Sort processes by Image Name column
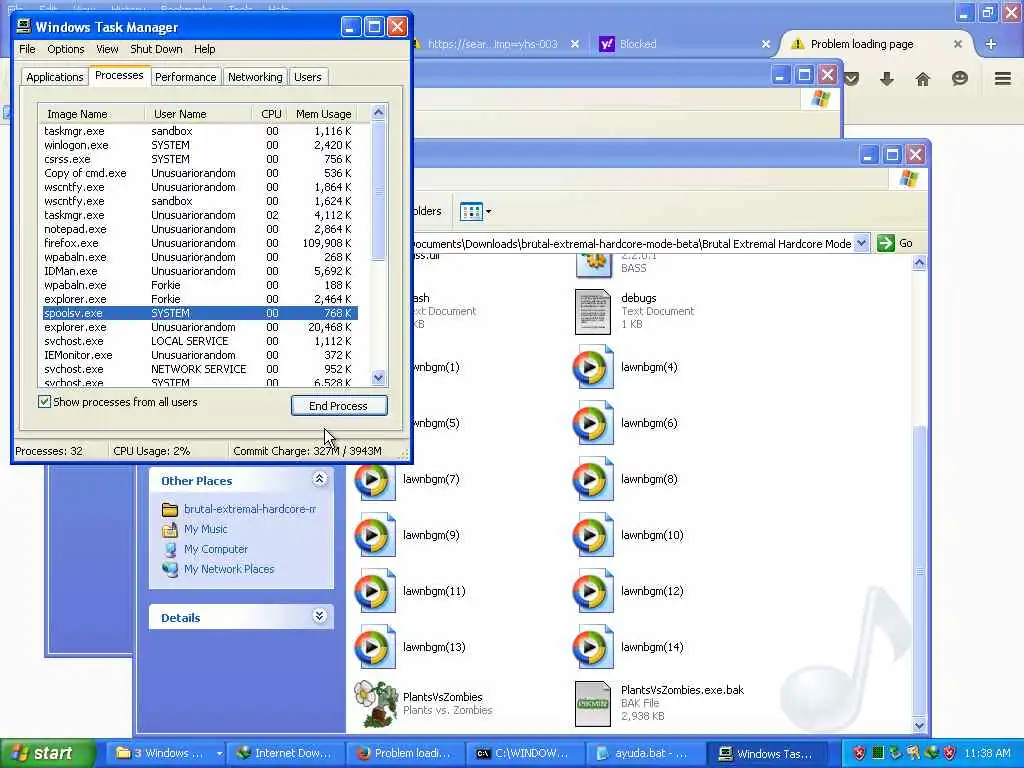1024x768 pixels. [x=91, y=114]
